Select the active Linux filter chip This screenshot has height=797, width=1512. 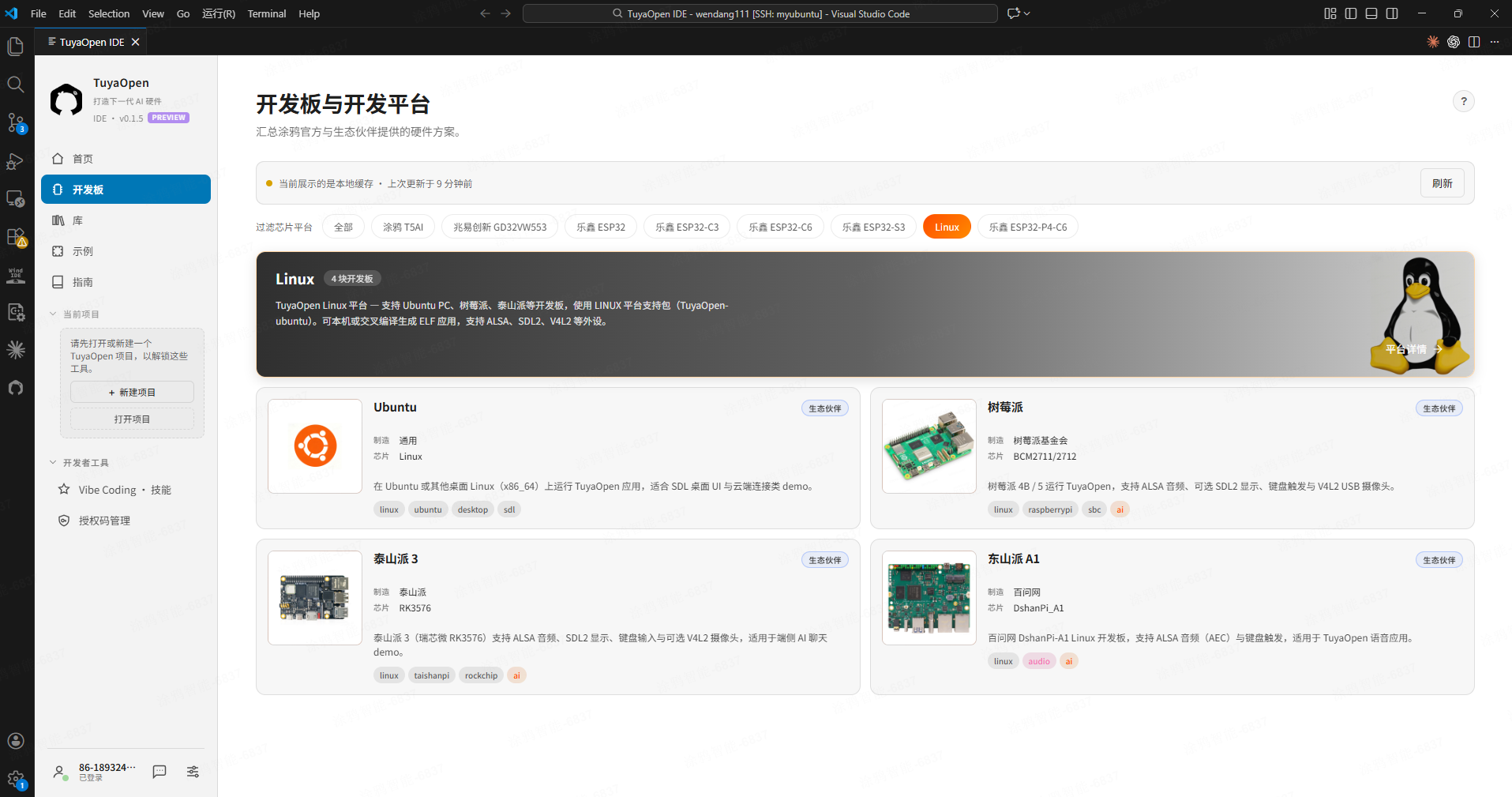pos(947,227)
